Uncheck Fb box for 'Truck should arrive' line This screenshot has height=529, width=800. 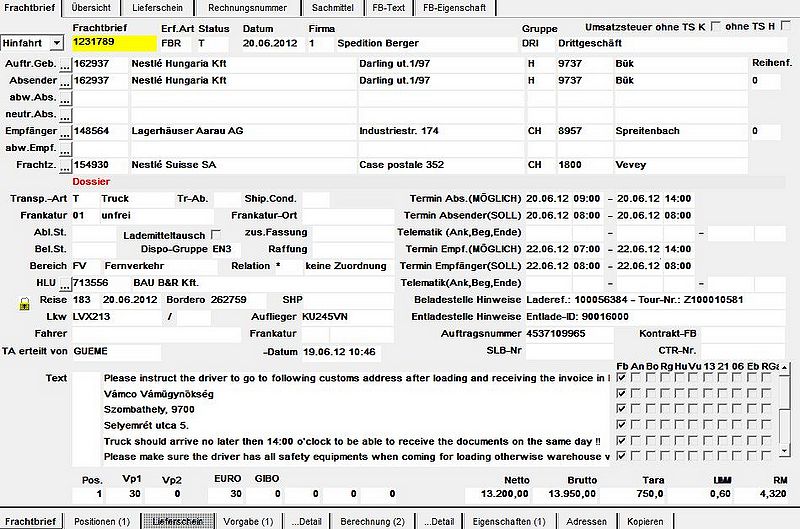[621, 441]
